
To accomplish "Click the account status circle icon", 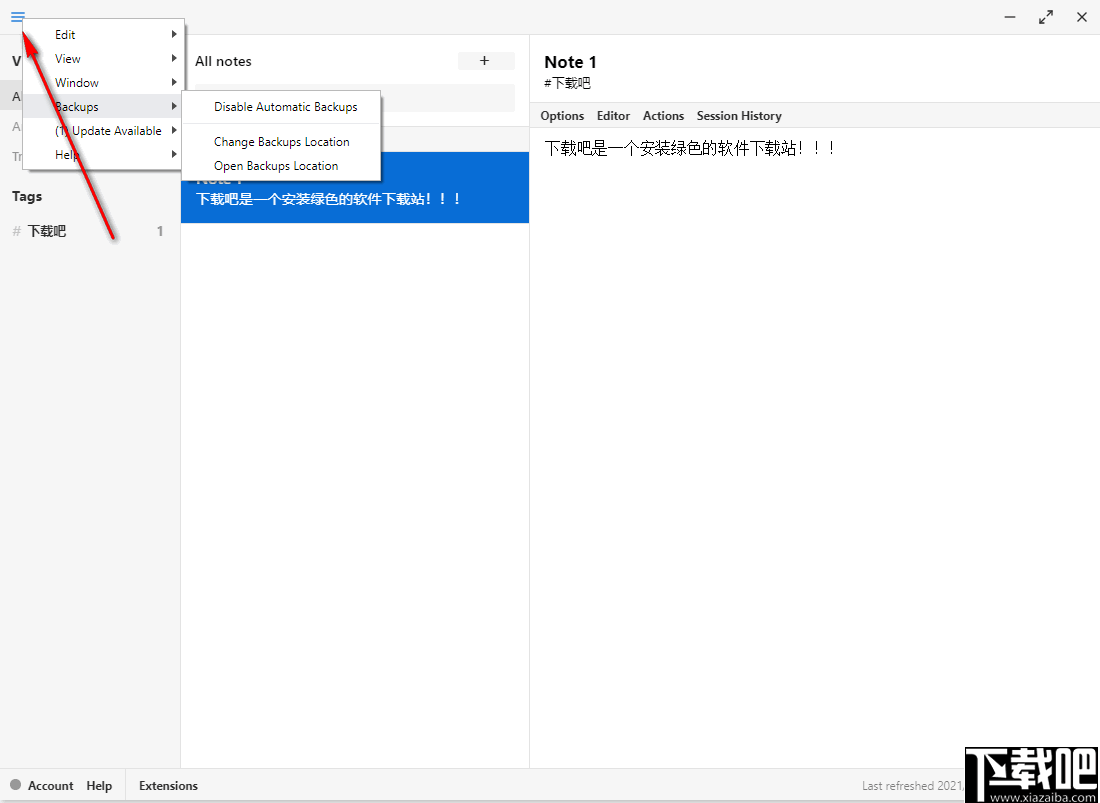I will tap(17, 786).
